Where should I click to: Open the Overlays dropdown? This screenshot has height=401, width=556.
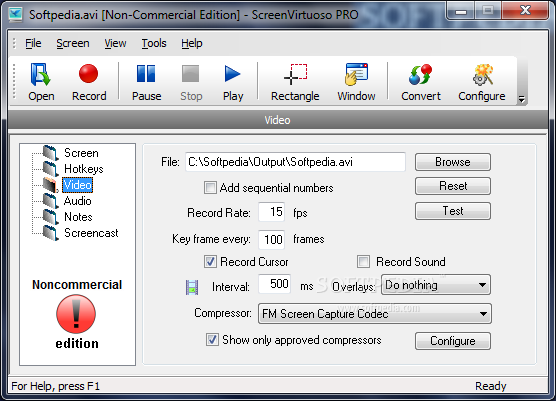[x=436, y=285]
